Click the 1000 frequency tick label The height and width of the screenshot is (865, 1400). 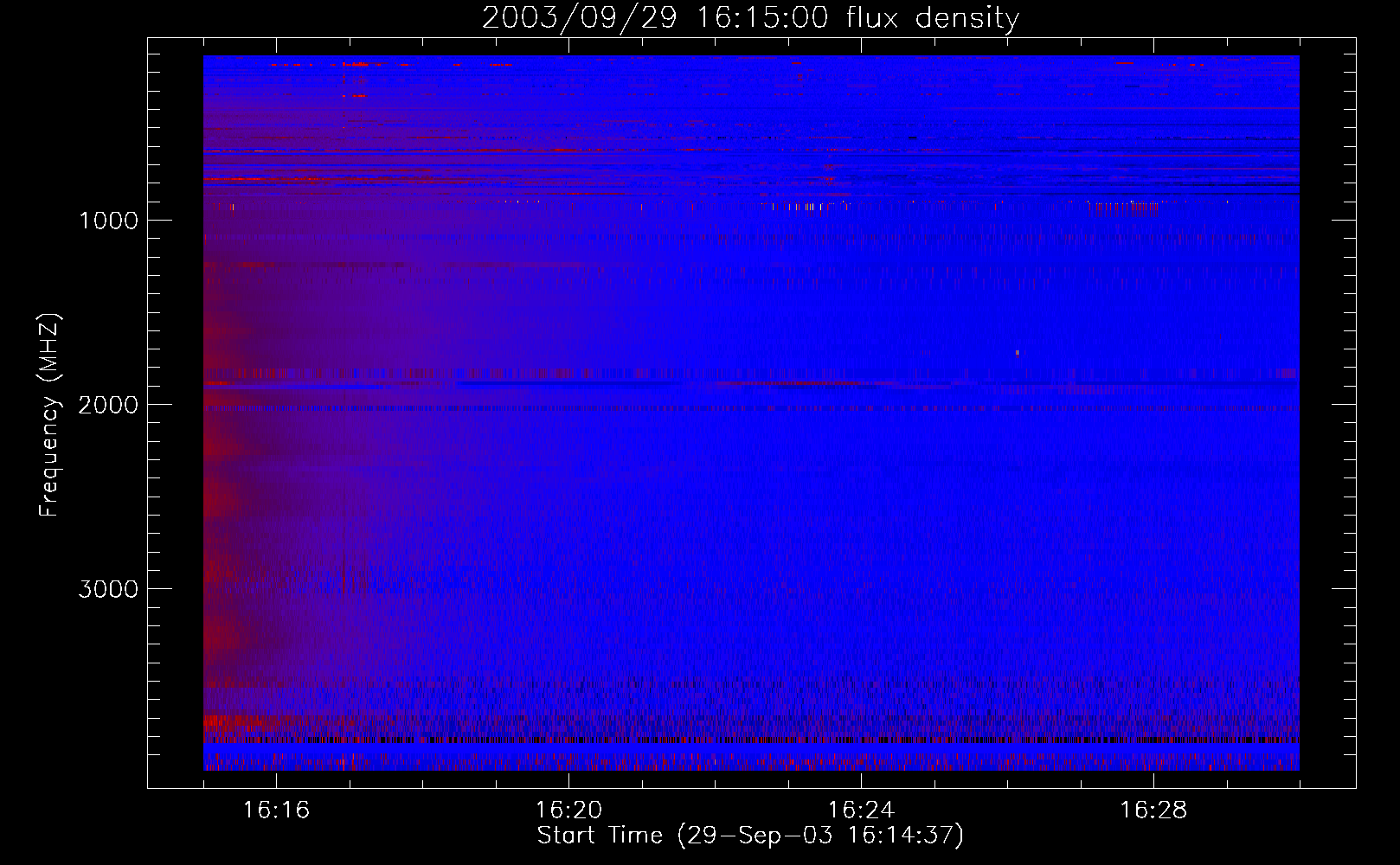(x=108, y=221)
